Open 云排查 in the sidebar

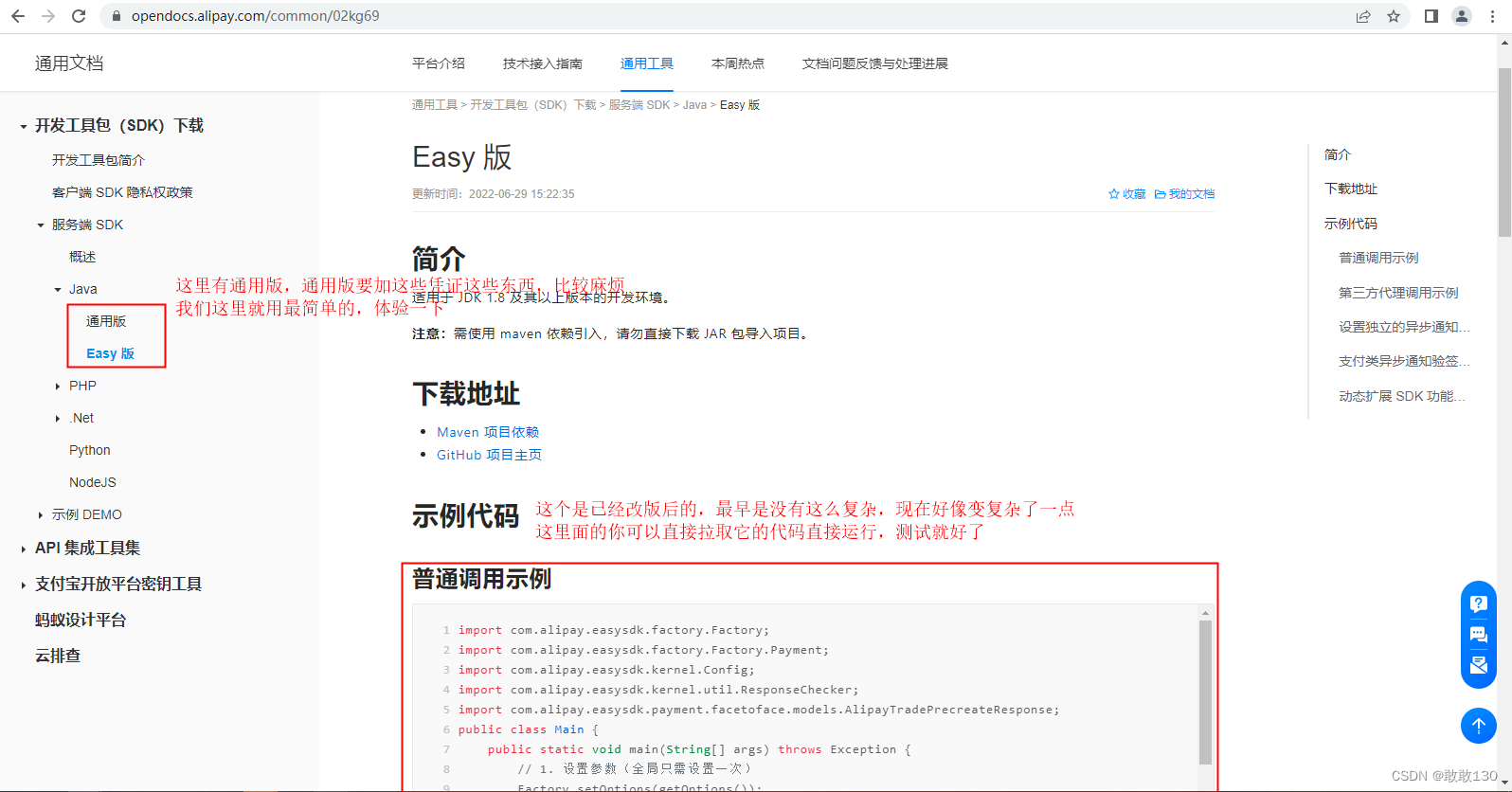(58, 656)
